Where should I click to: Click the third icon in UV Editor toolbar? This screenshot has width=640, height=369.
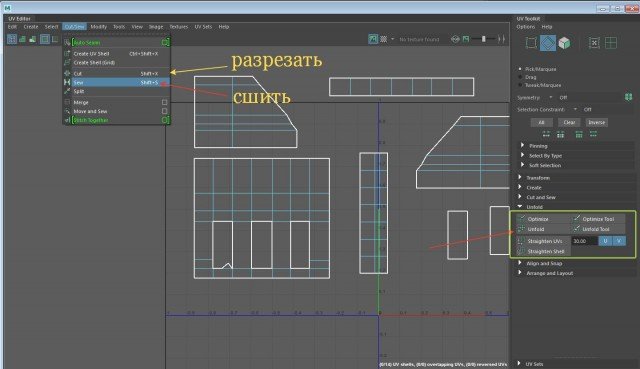coord(33,39)
